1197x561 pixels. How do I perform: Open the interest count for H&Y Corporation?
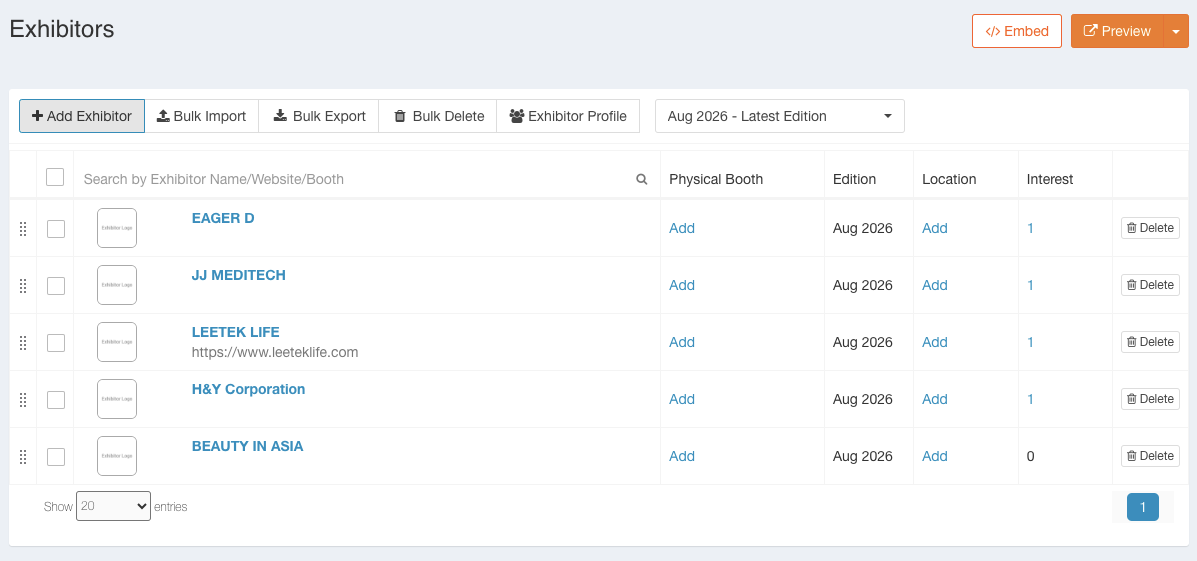[1031, 399]
